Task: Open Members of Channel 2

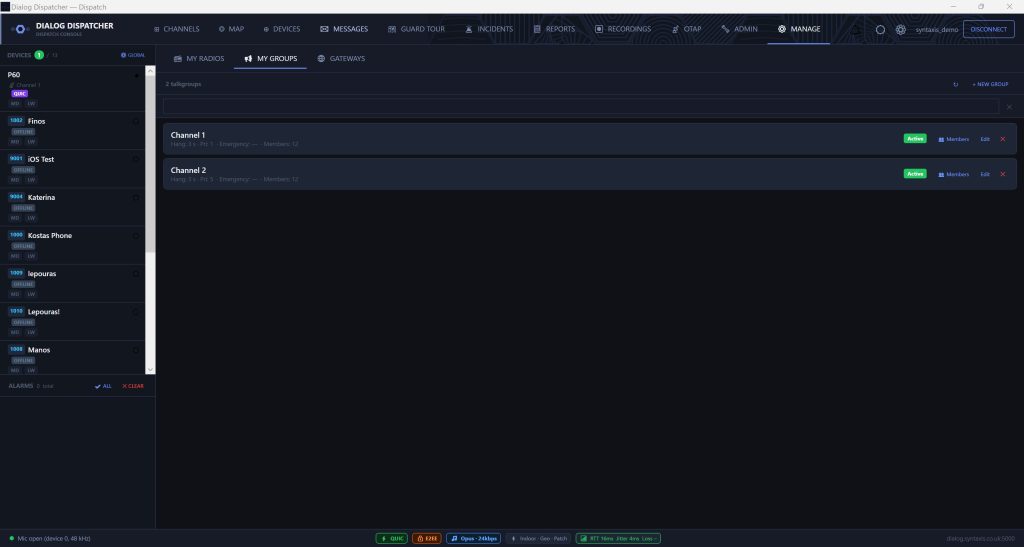Action: tap(953, 174)
